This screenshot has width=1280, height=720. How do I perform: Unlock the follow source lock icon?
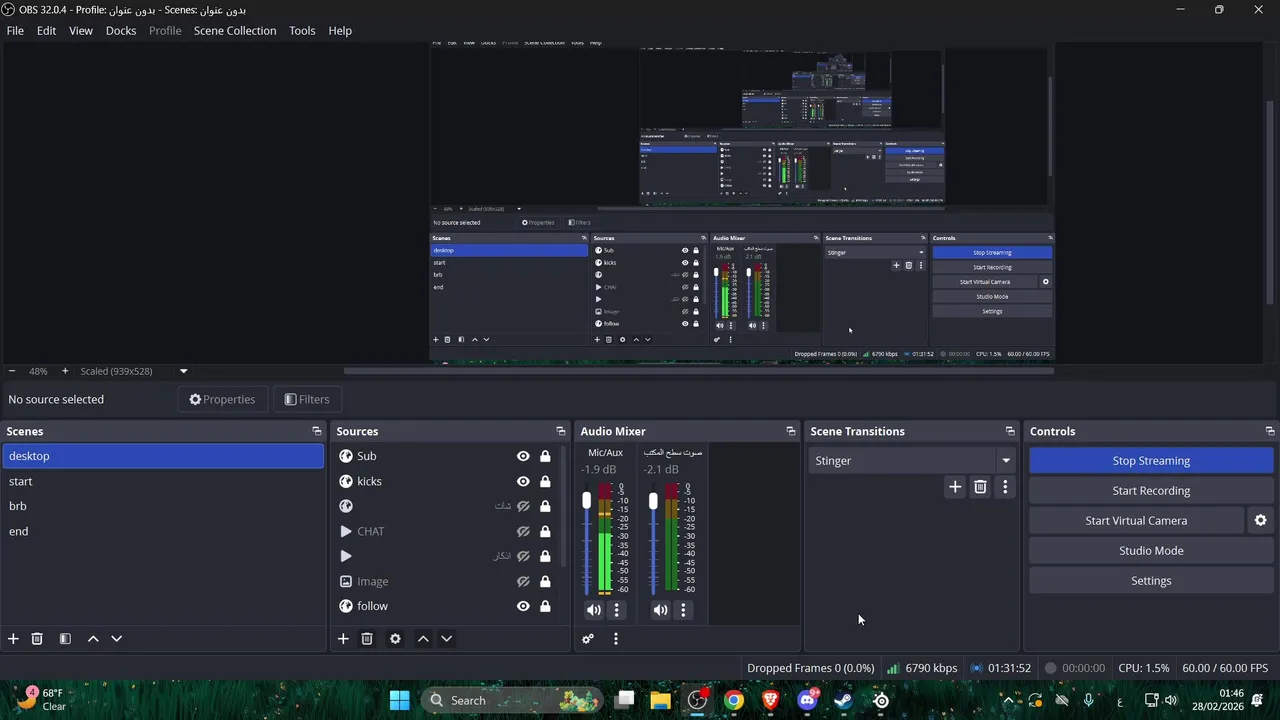[545, 606]
